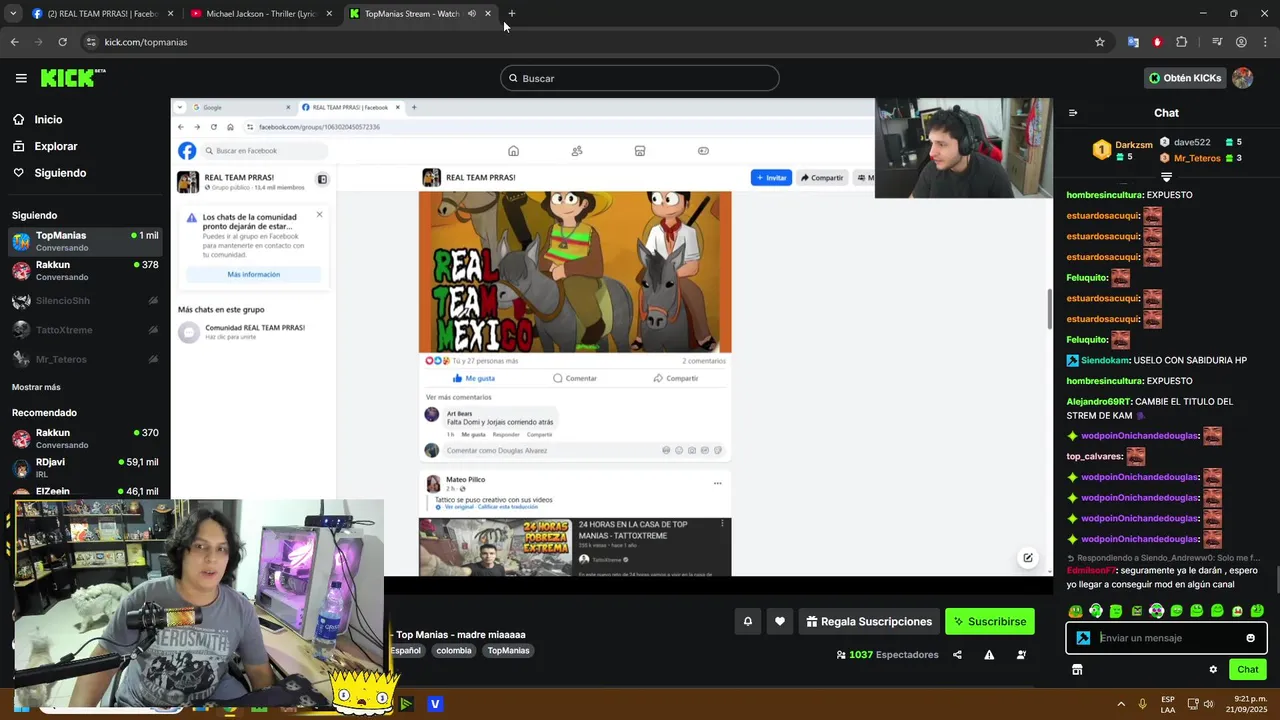Screen dimensions: 1280x720
Task: Open emoji picker in chat input
Action: 1250,638
